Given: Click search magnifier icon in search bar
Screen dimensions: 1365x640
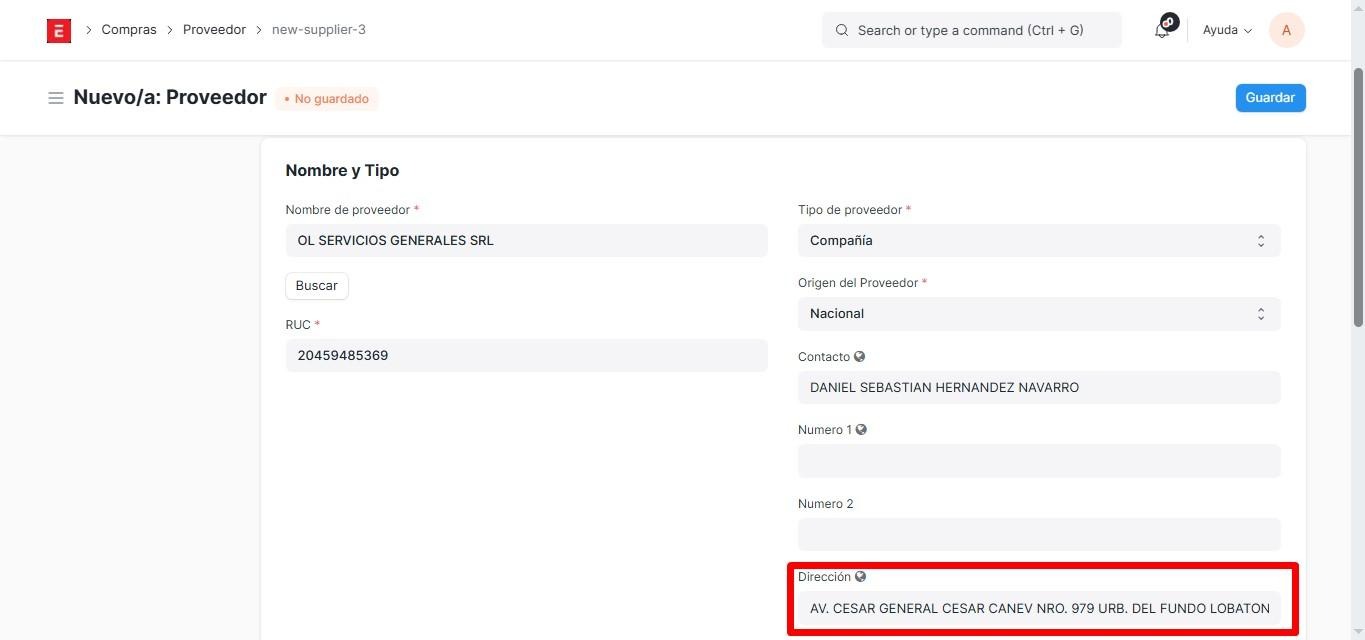Looking at the screenshot, I should pyautogui.click(x=842, y=30).
